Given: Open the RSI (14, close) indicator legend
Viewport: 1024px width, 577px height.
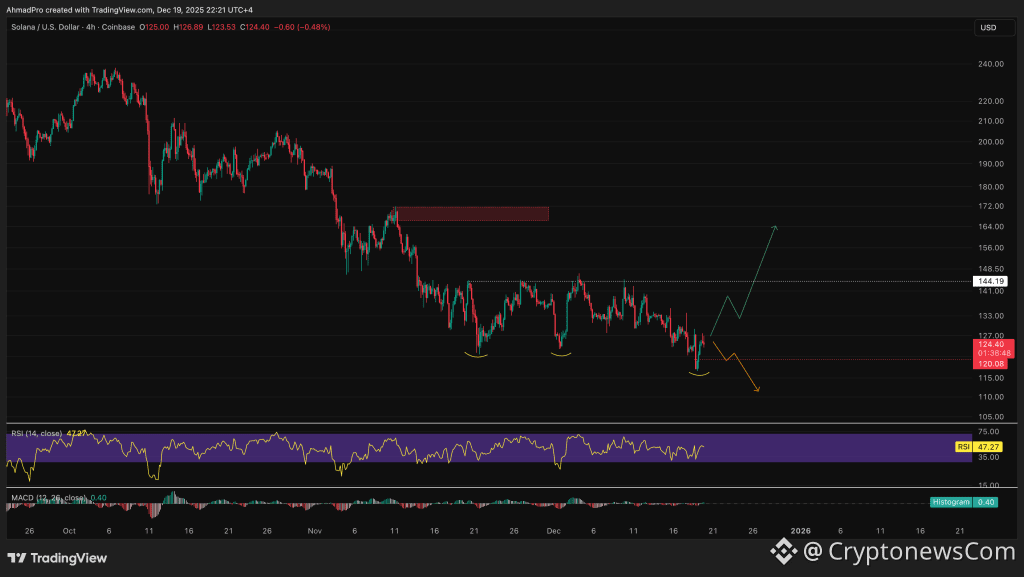Looking at the screenshot, I should click(37, 433).
